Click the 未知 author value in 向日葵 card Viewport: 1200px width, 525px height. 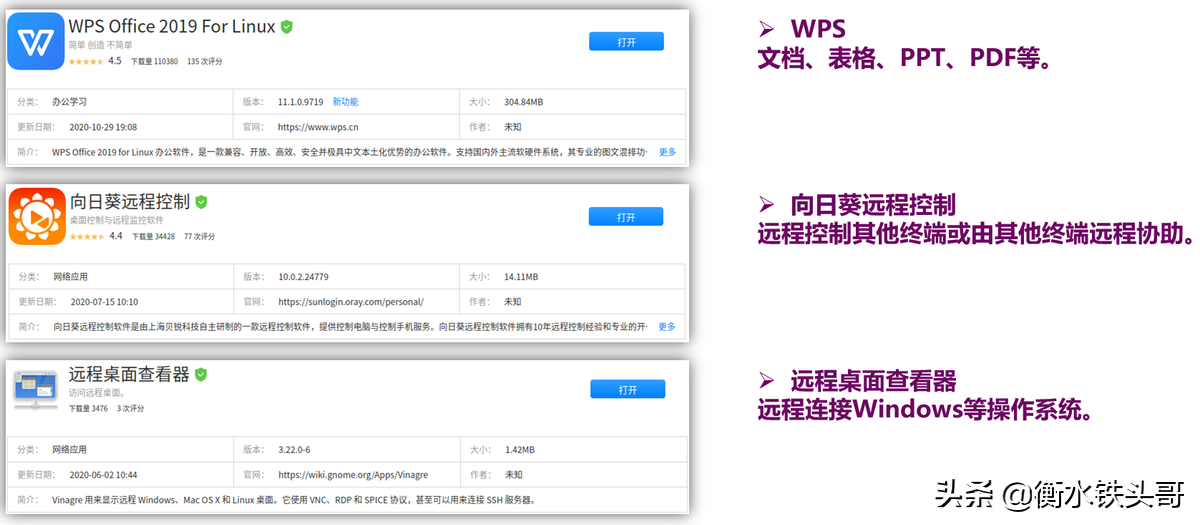pyautogui.click(x=513, y=301)
